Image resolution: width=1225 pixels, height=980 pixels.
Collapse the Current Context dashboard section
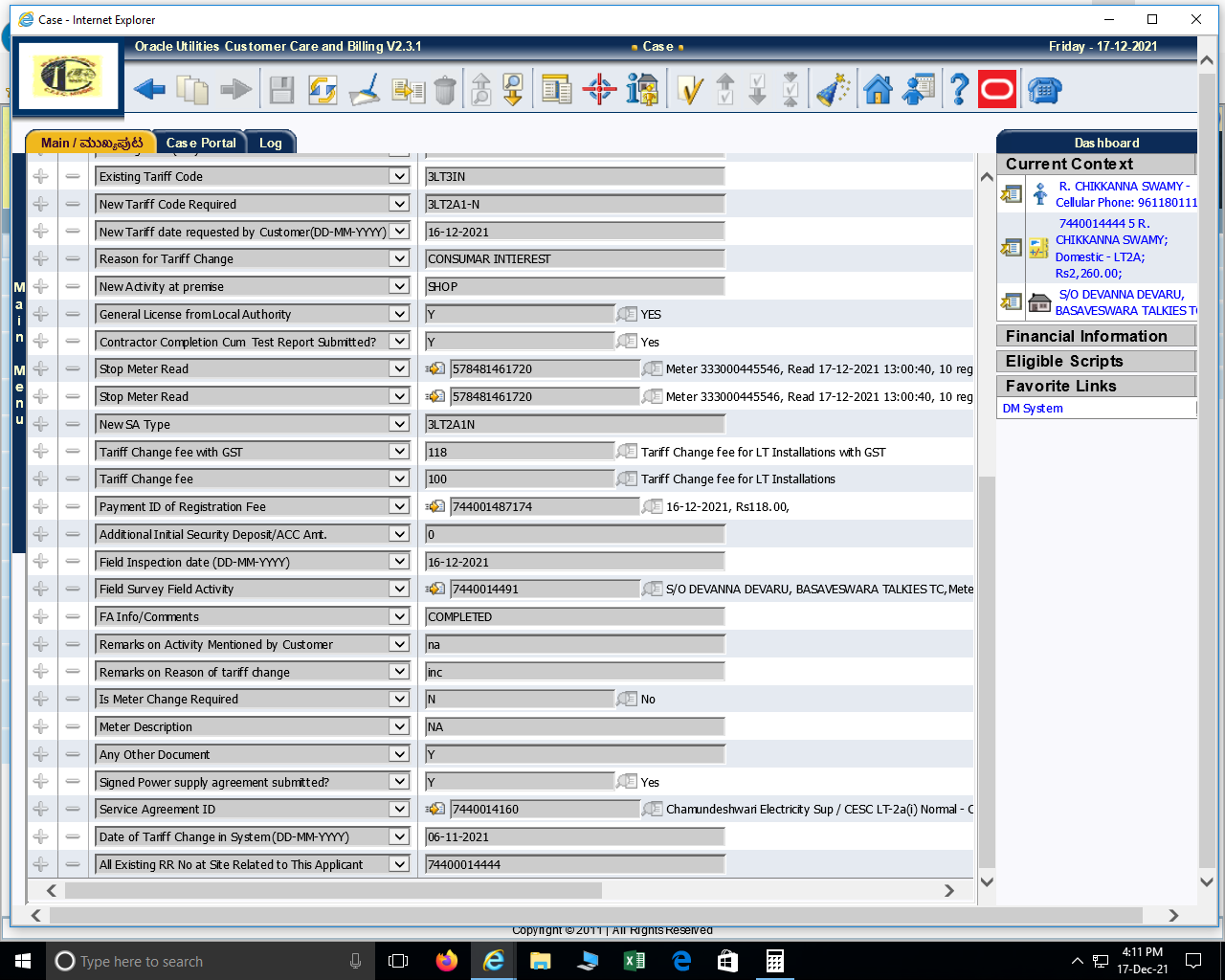click(1096, 164)
